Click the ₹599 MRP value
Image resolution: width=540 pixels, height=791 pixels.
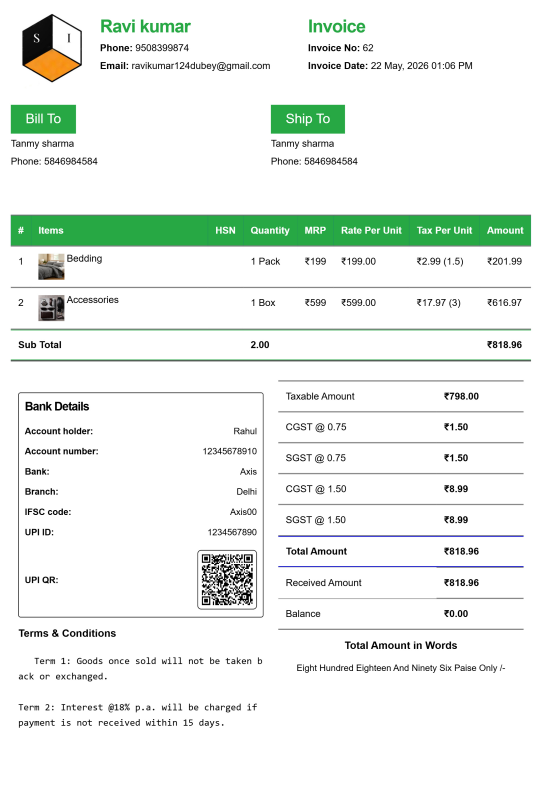tap(315, 303)
